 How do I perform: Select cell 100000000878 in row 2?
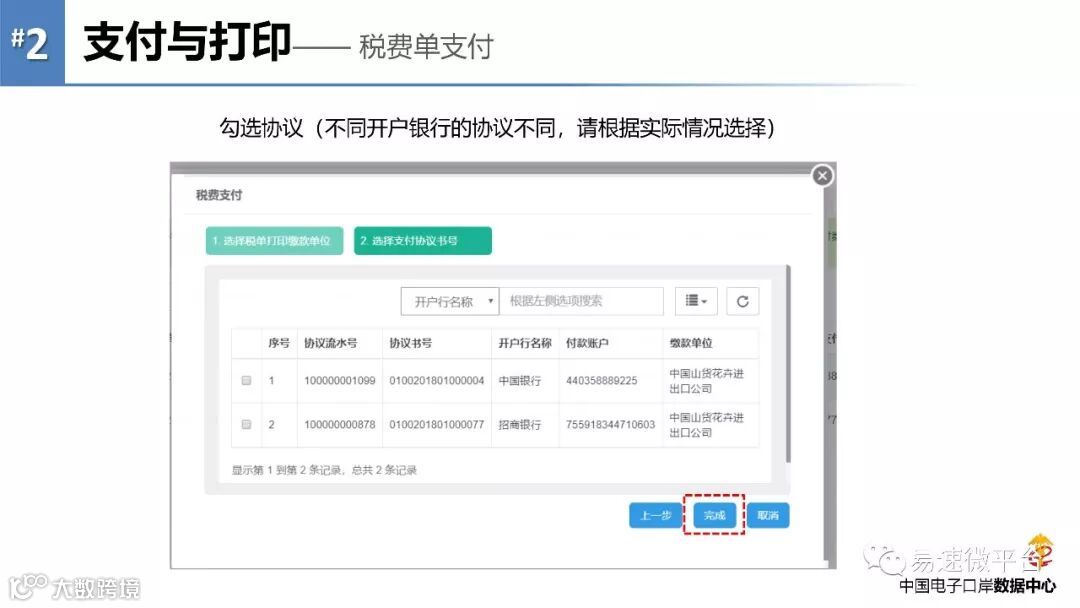pos(340,425)
